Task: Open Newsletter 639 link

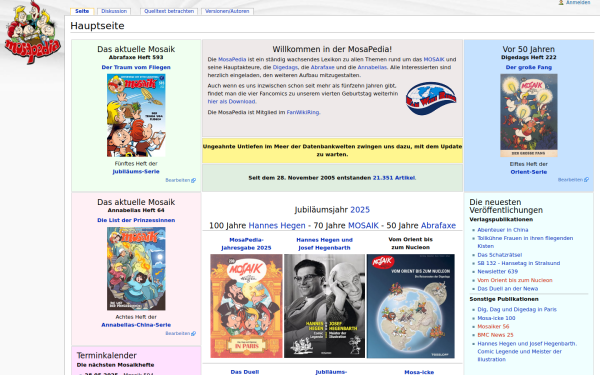Action: click(x=497, y=272)
